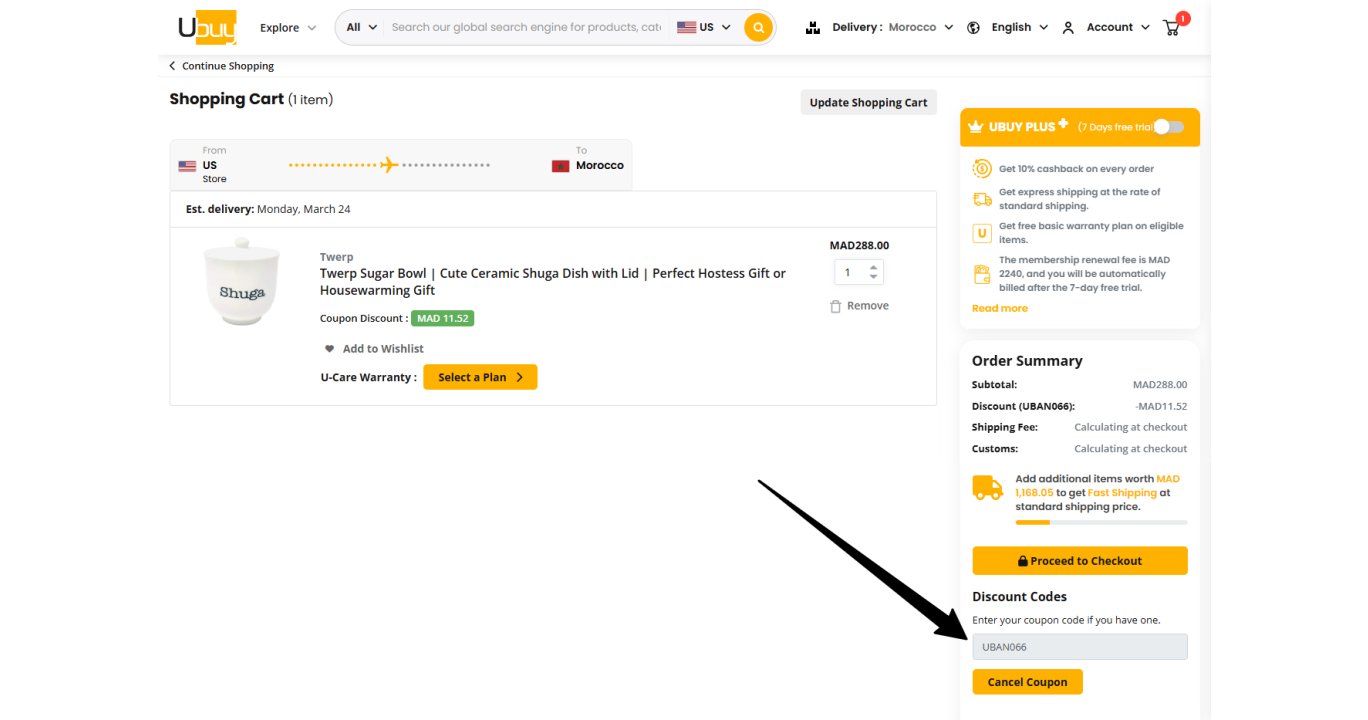Click Cancel Coupon button

(x=1027, y=682)
